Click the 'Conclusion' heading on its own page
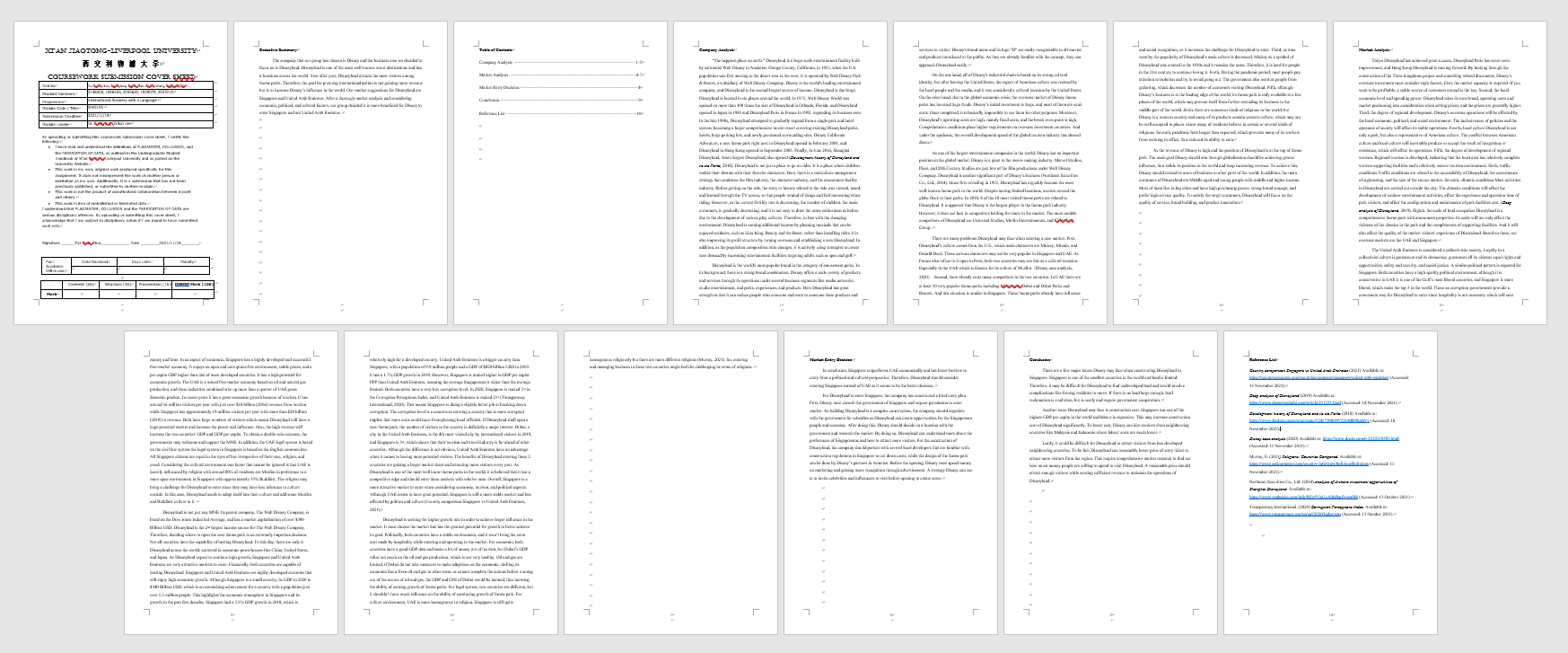Screen dimensions: 1568x653 [x=1041, y=359]
